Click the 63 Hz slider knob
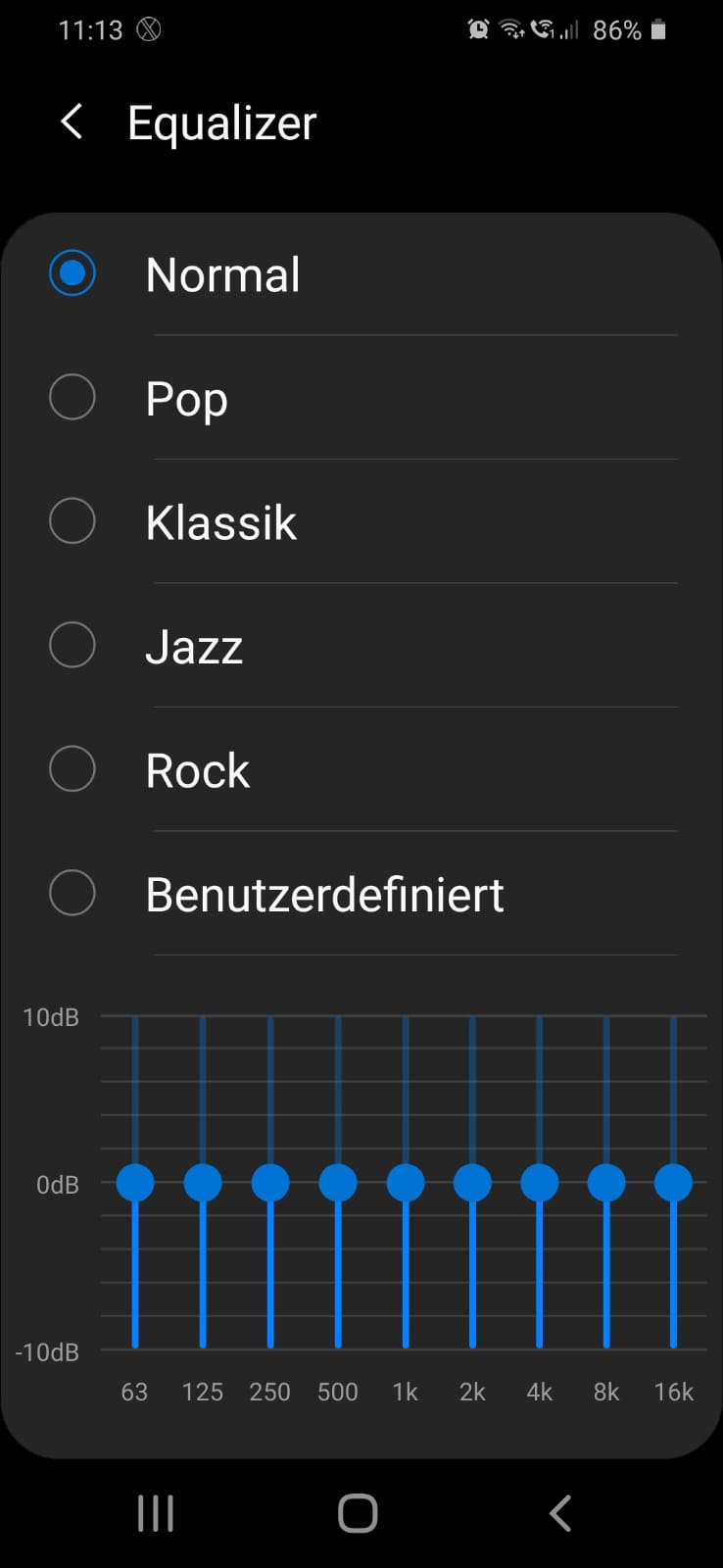The width and height of the screenshot is (723, 1568). point(135,1183)
